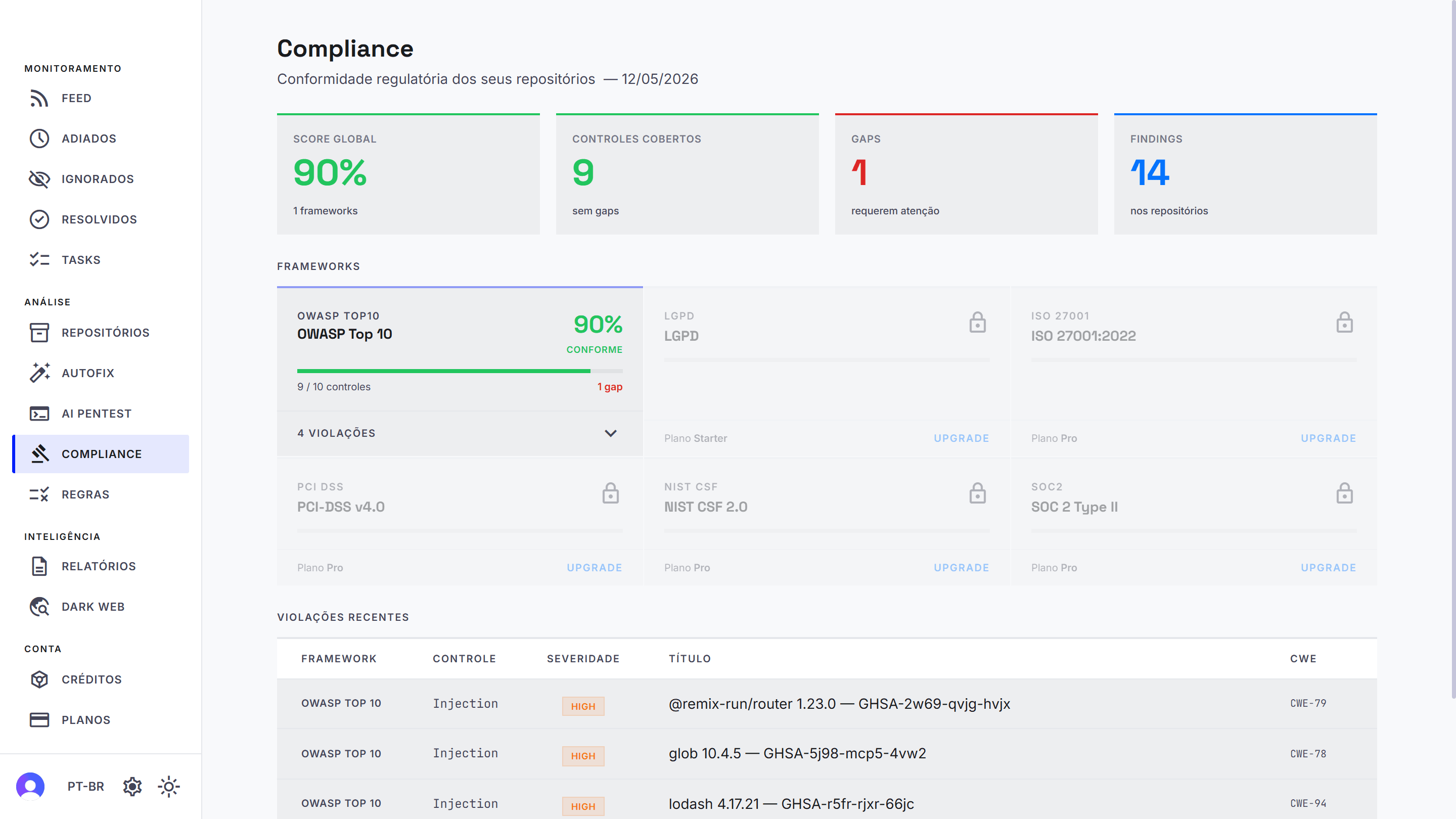Open Planos menu label
This screenshot has height=819, width=1456.
pos(86,719)
